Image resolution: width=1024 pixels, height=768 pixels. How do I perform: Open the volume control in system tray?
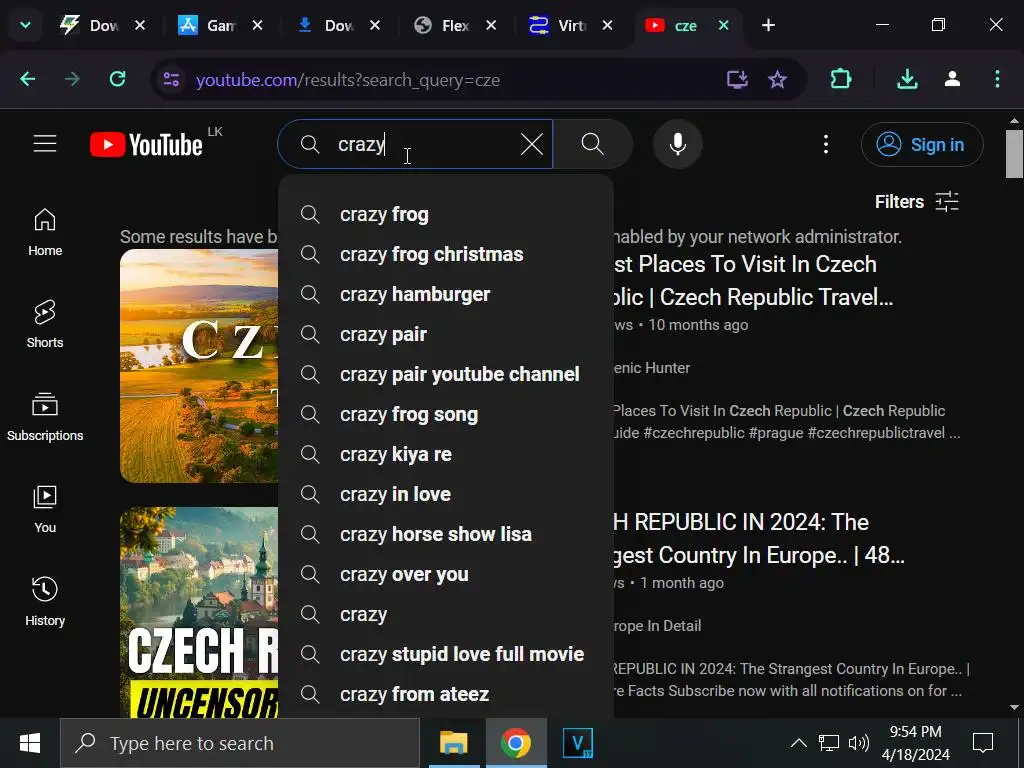858,743
